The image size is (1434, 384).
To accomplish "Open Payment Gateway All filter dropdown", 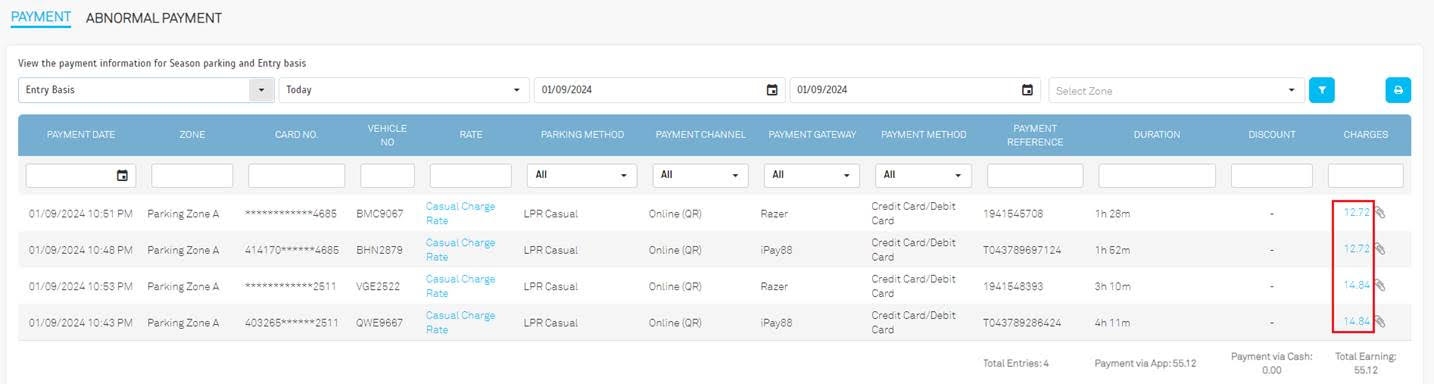I will [x=812, y=175].
